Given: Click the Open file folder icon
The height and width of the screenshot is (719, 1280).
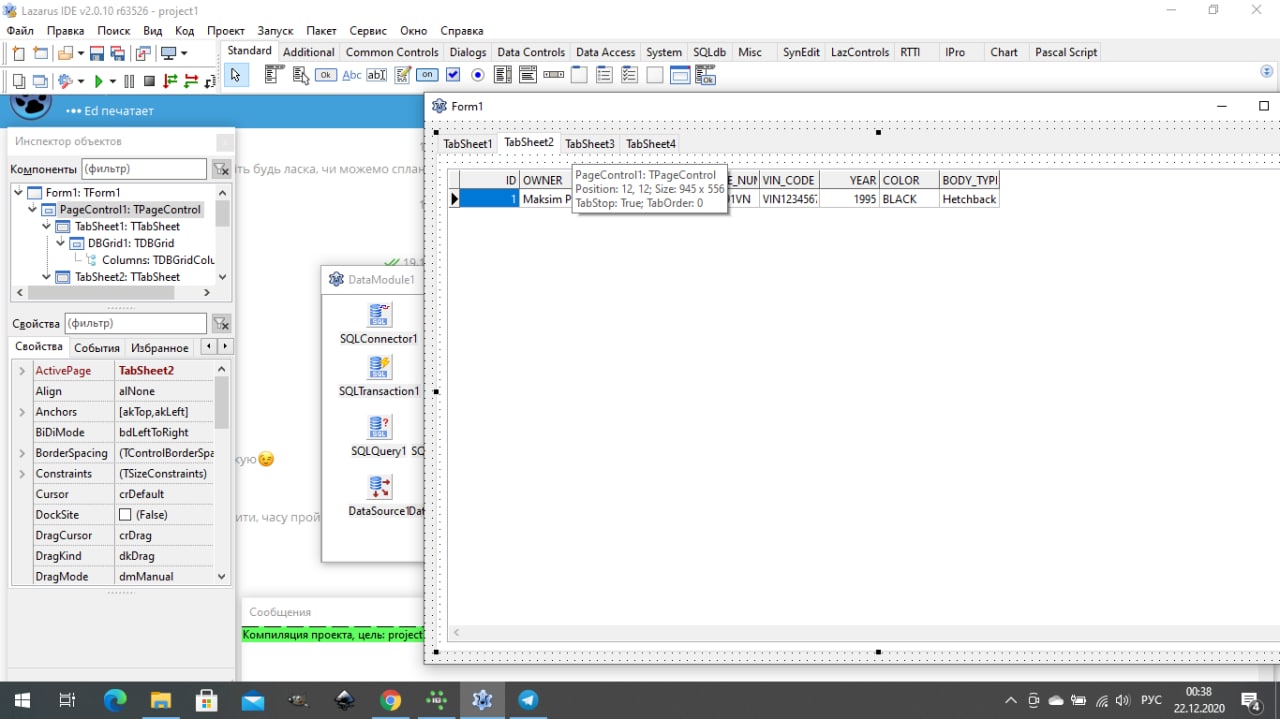Looking at the screenshot, I should tap(66, 54).
